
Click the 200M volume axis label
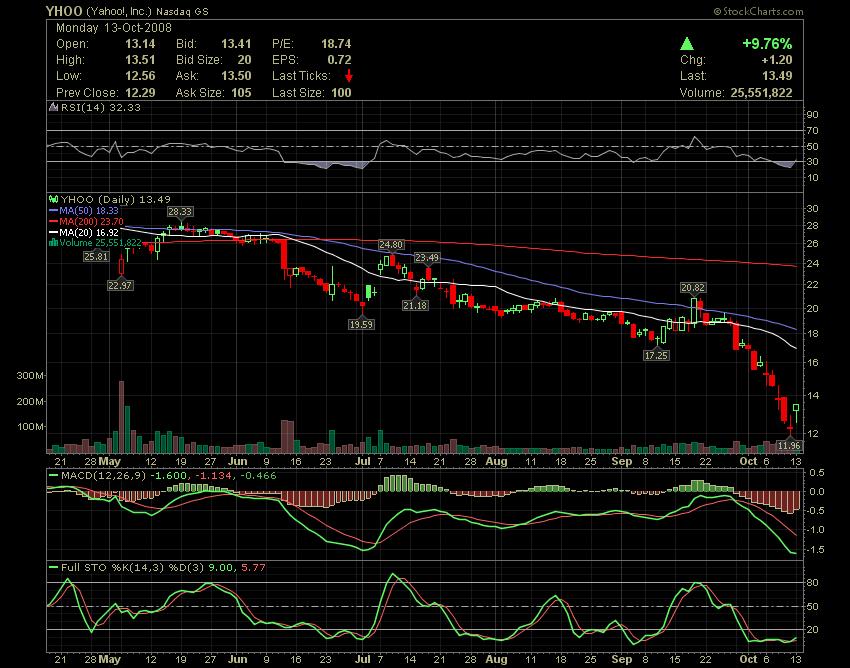point(30,401)
